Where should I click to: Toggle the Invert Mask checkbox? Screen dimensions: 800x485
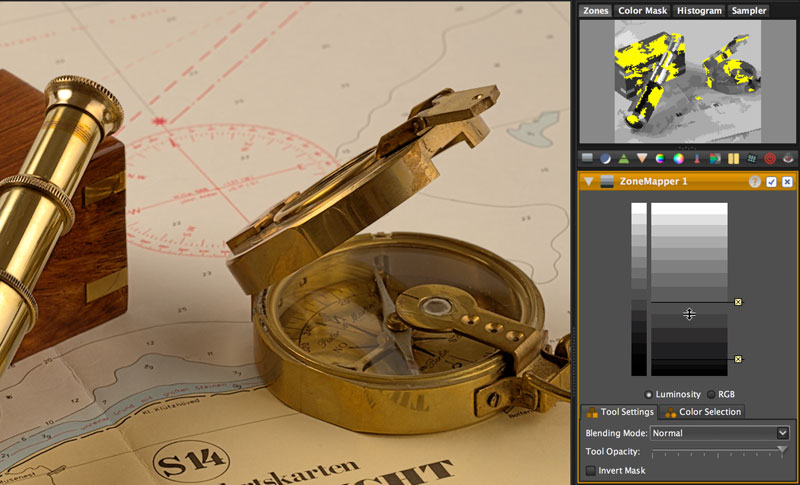[x=591, y=471]
